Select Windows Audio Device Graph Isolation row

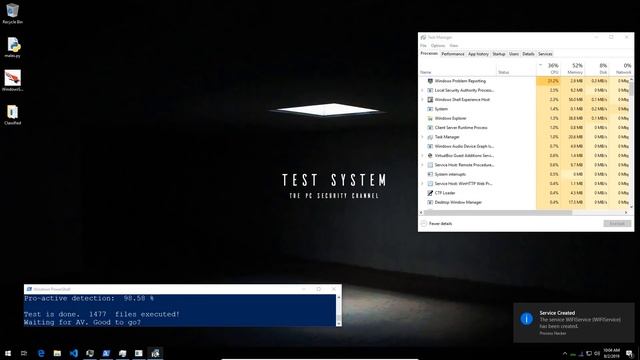point(524,146)
